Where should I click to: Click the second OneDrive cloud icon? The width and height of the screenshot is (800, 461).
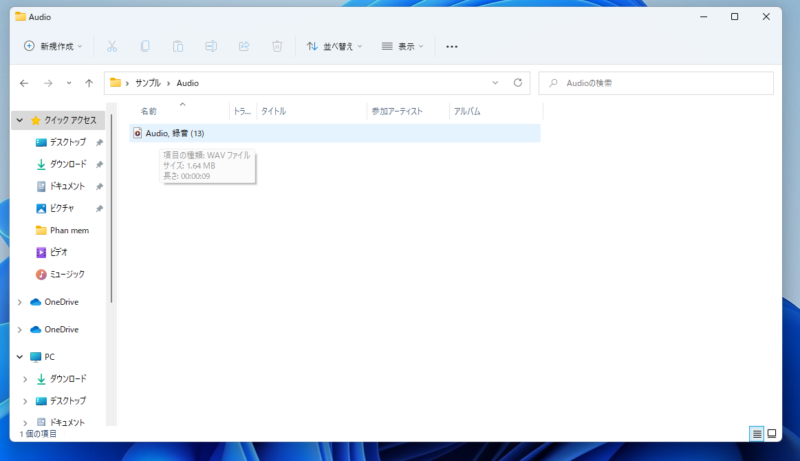(35, 329)
